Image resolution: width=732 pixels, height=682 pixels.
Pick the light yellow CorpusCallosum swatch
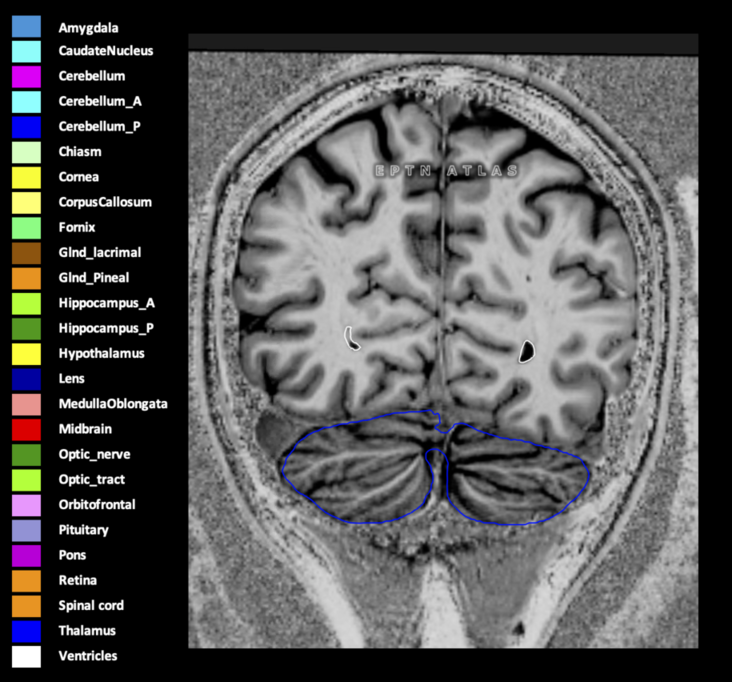click(x=26, y=203)
